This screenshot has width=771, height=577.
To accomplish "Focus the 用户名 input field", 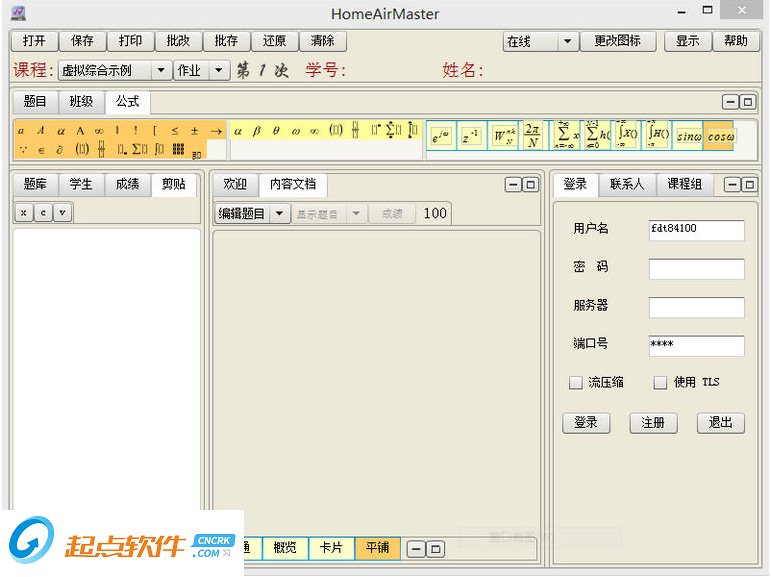I will (696, 230).
